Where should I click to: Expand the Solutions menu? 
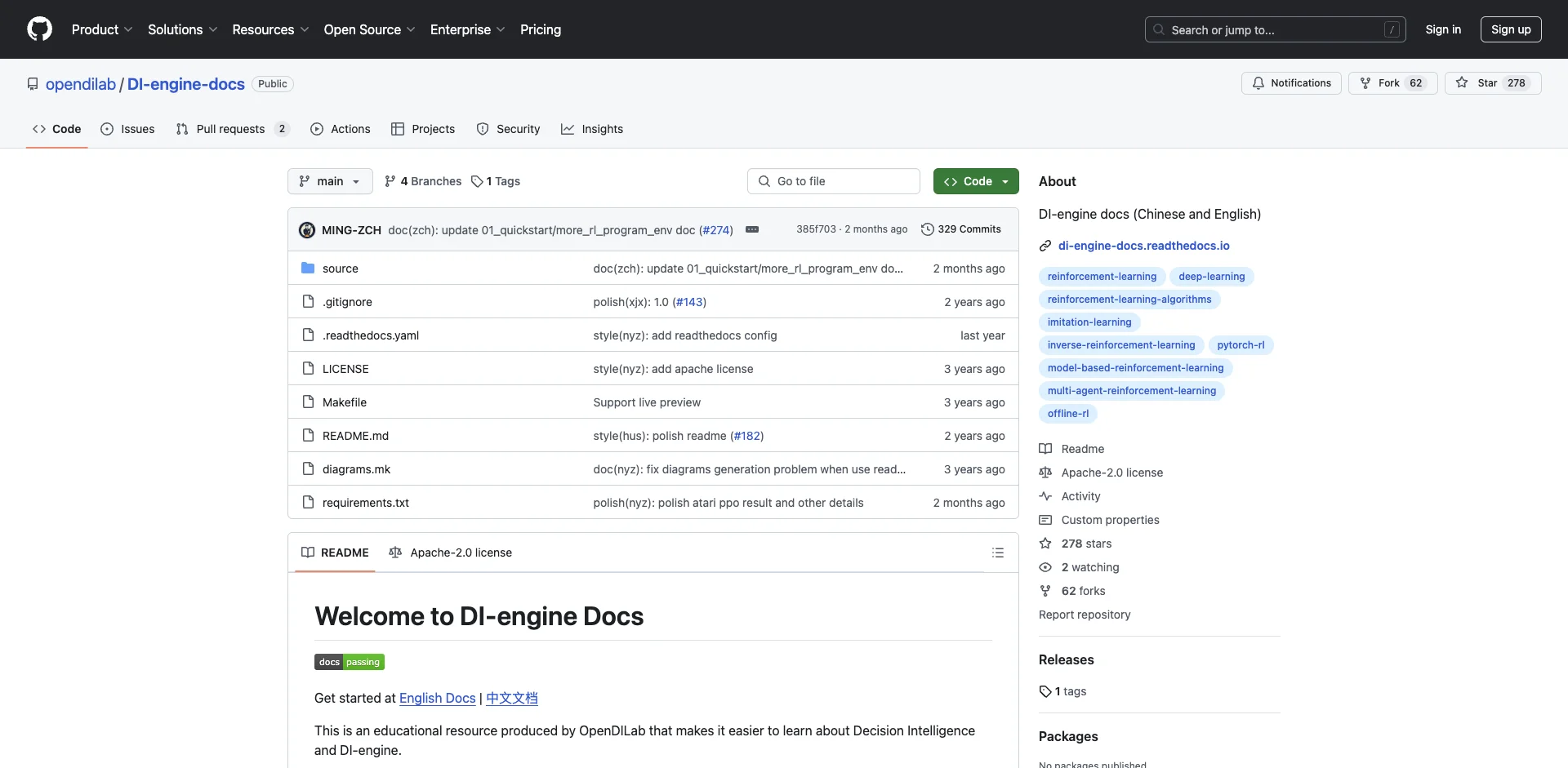pyautogui.click(x=183, y=29)
